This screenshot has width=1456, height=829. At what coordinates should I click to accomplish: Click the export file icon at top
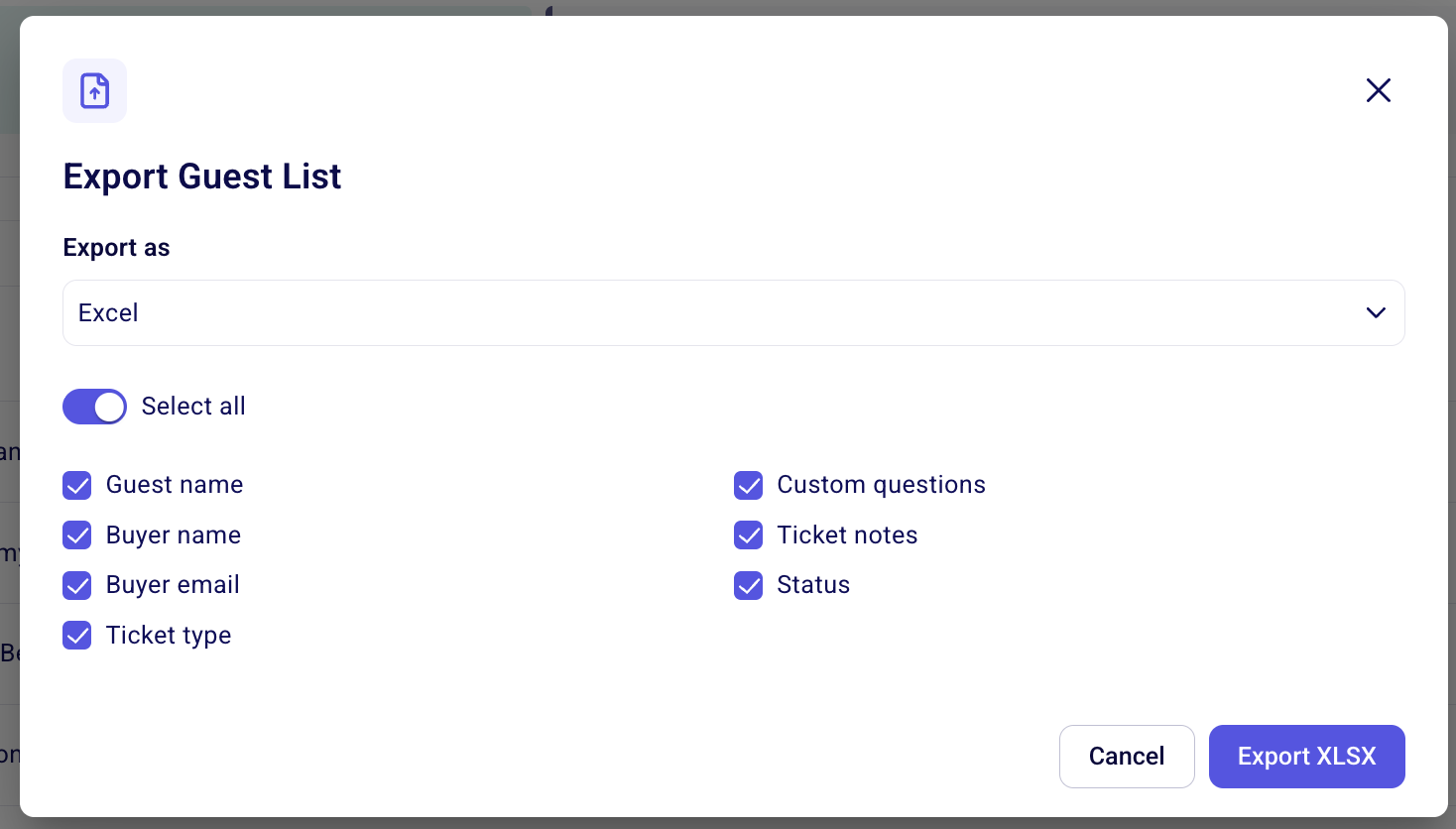[95, 91]
